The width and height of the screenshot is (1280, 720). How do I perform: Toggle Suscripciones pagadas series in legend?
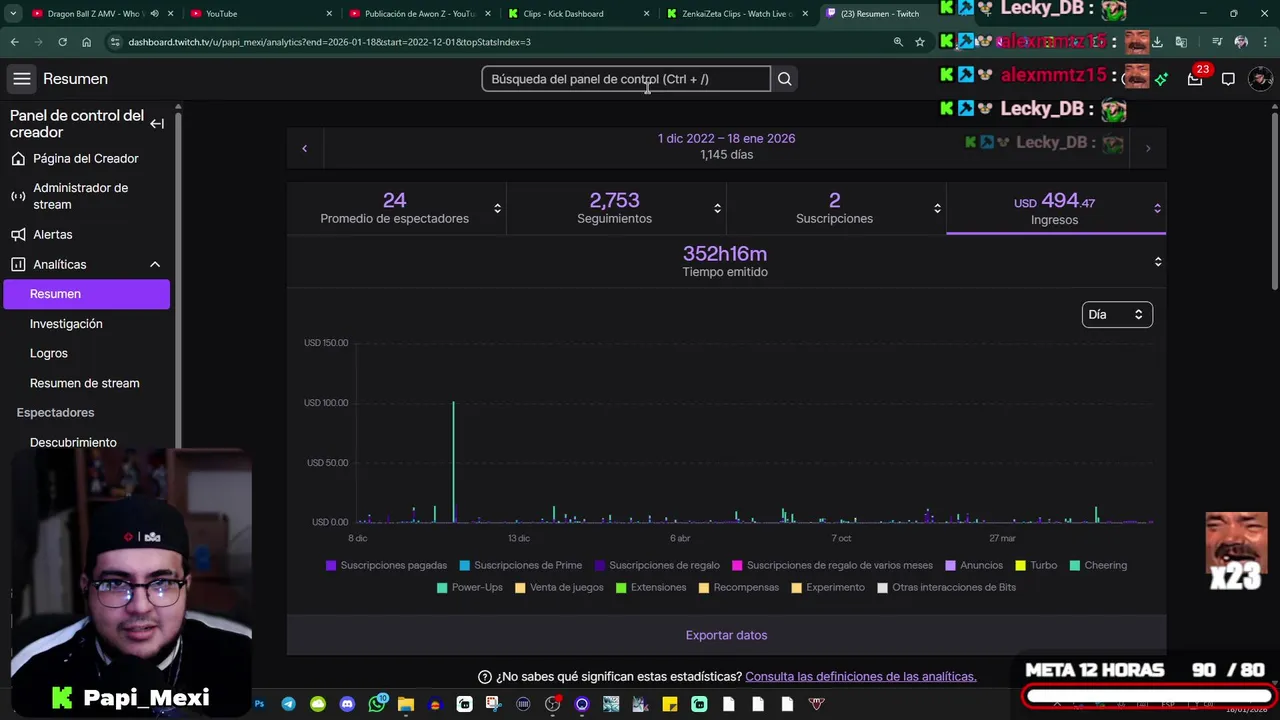tap(386, 565)
